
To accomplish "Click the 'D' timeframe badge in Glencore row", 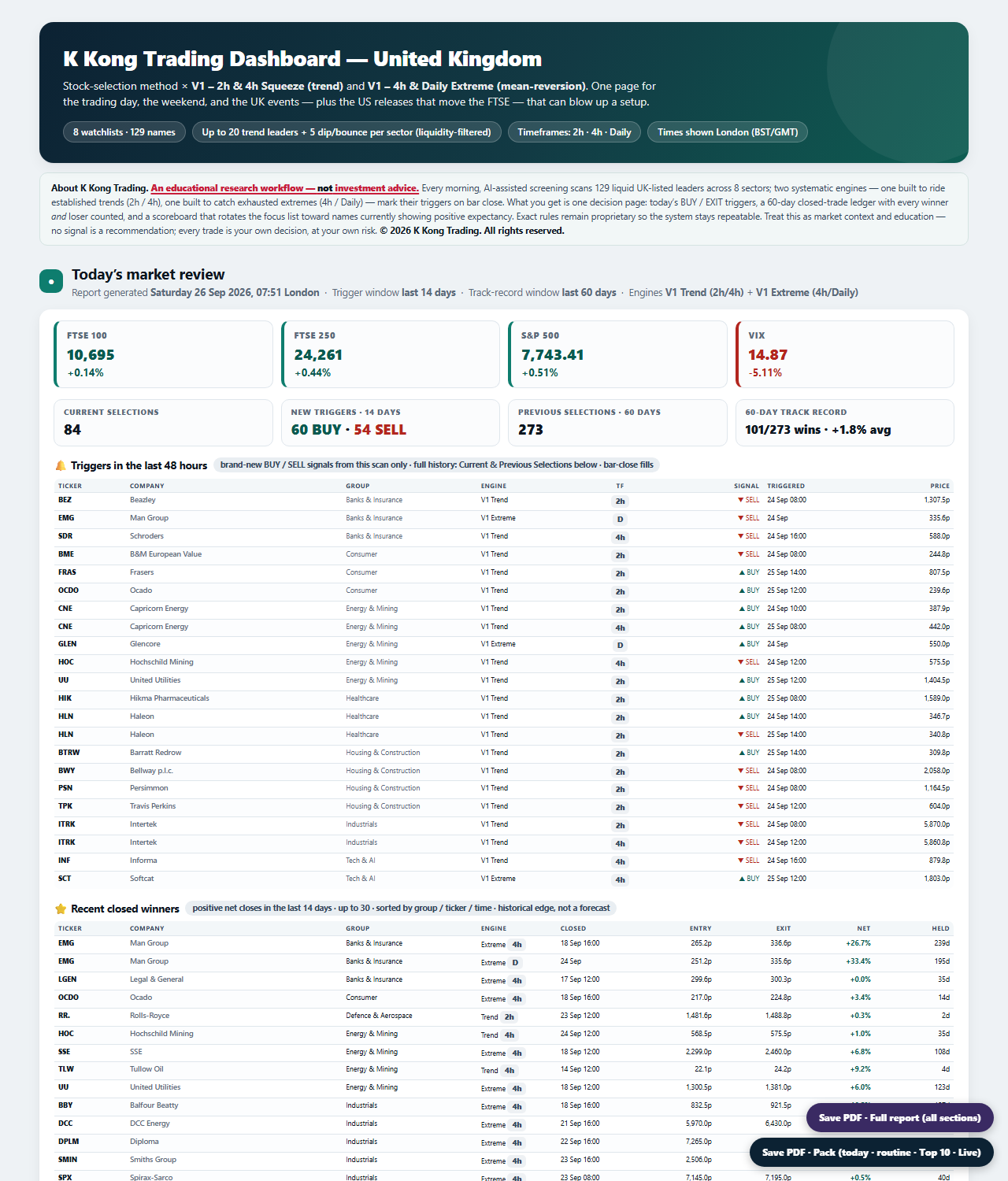I will [620, 645].
